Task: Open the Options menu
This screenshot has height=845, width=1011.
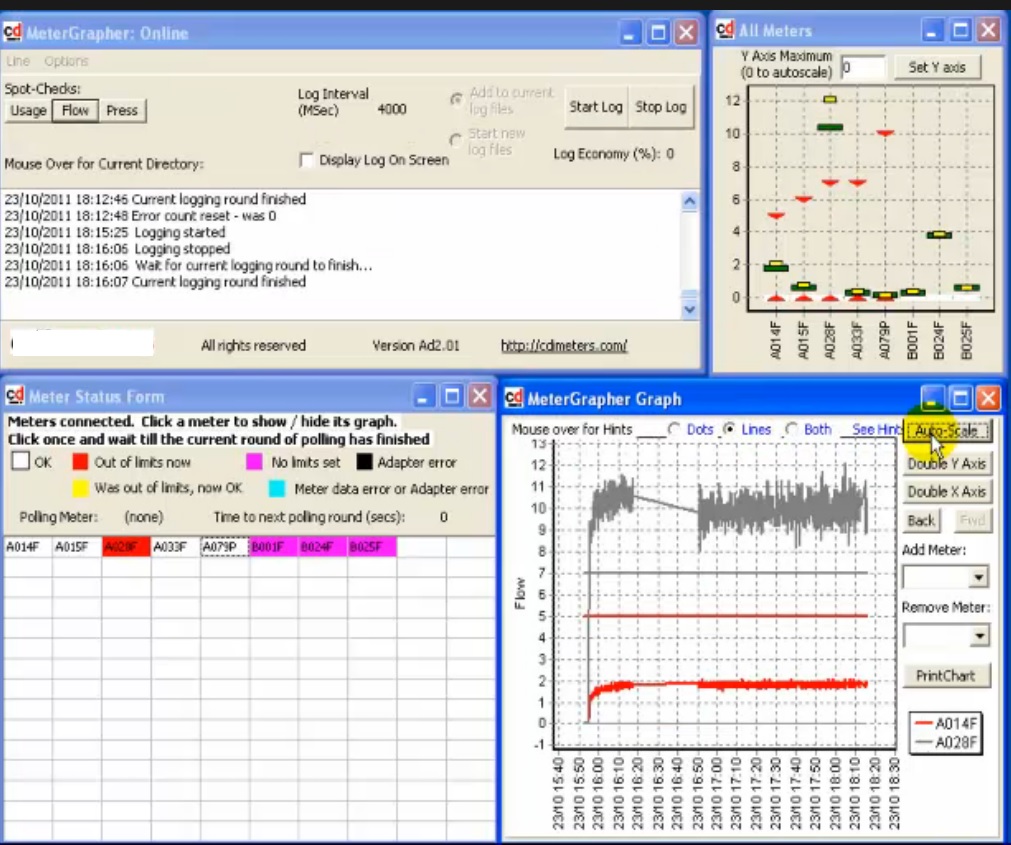Action: point(66,61)
